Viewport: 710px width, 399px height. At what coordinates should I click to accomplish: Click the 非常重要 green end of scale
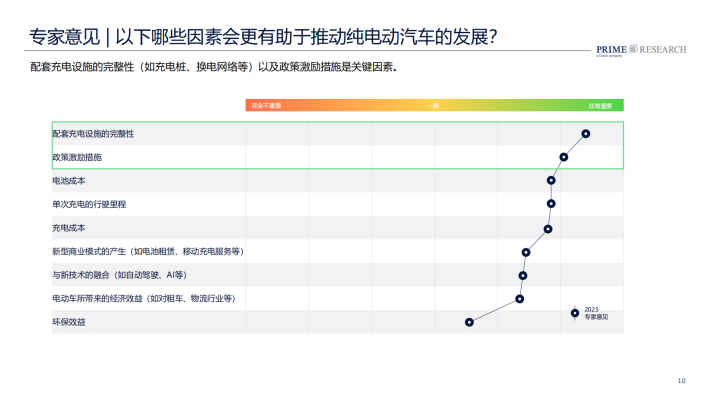[600, 106]
